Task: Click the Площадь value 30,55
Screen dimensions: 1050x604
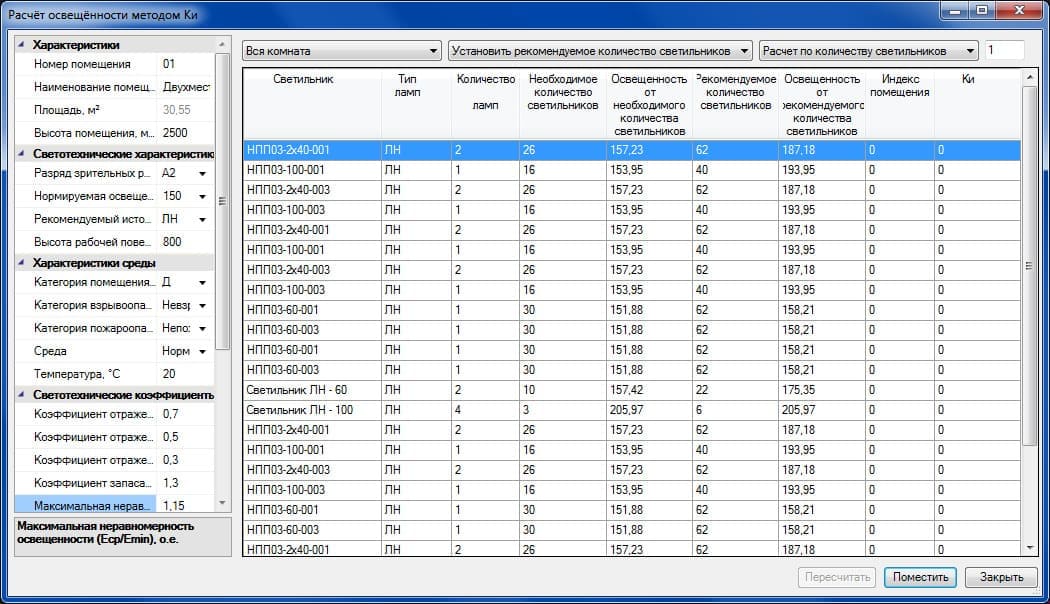Action: click(185, 110)
